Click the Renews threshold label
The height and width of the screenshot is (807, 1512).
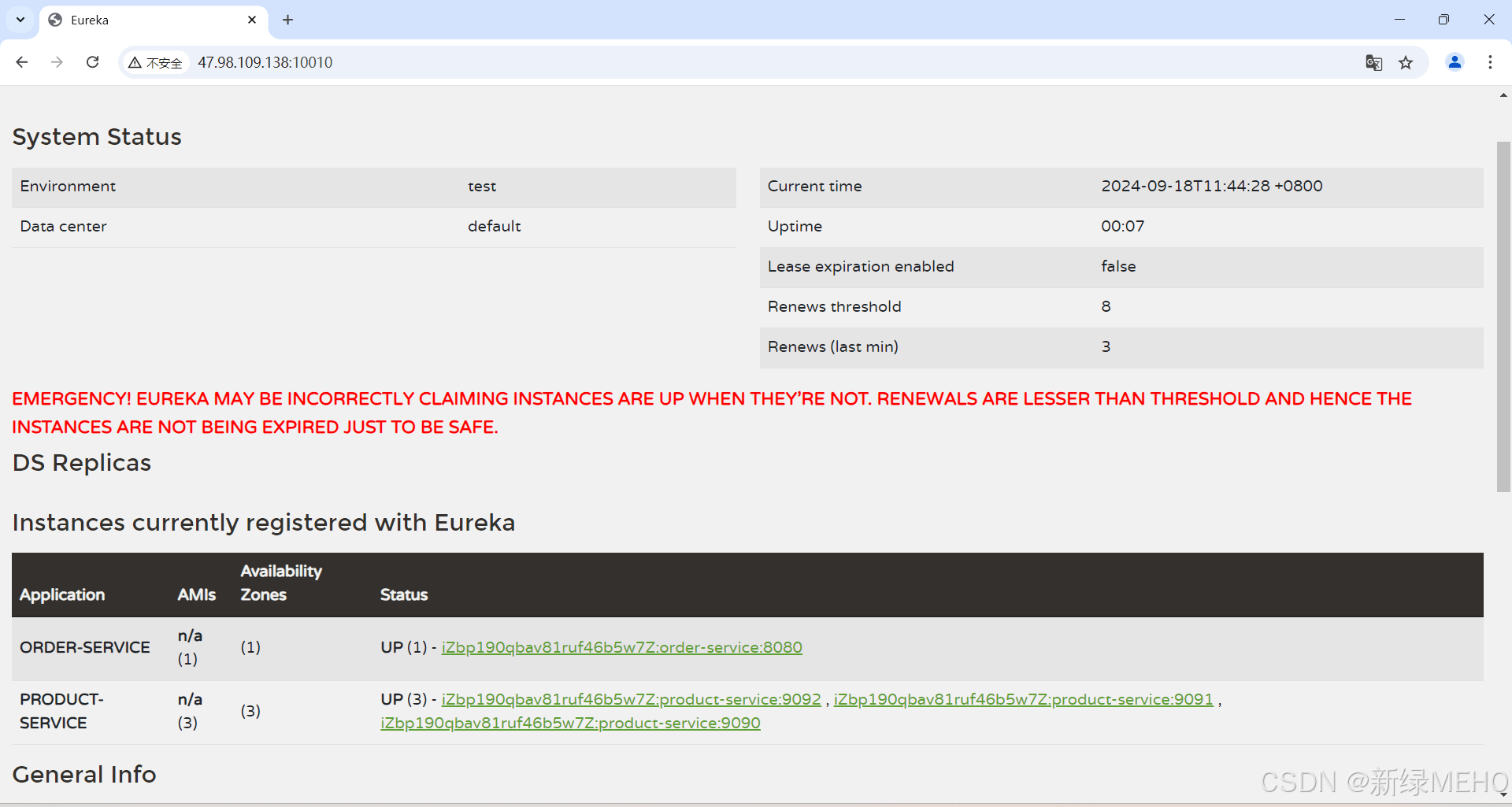(834, 306)
